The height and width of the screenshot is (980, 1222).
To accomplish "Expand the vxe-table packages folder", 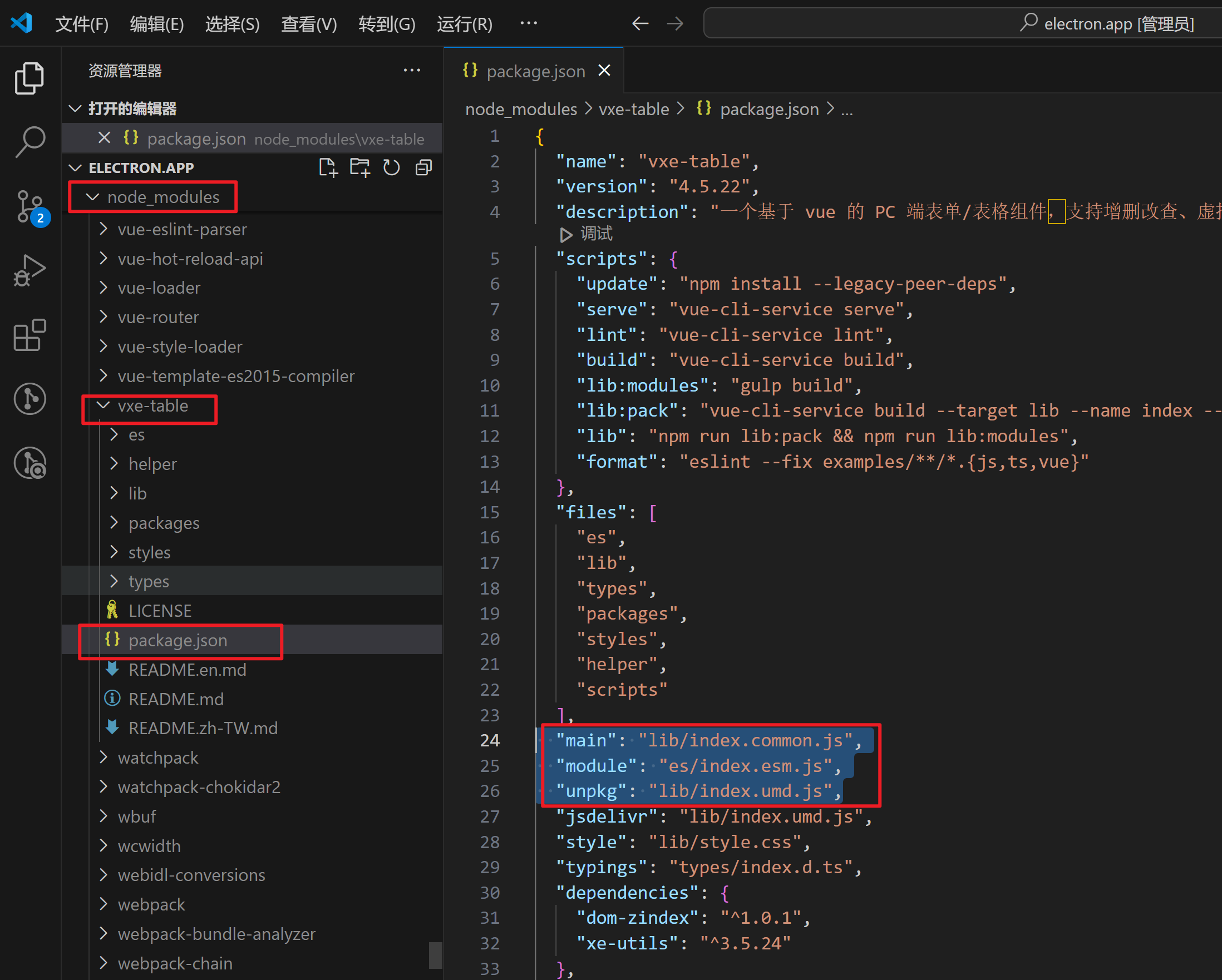I will click(x=163, y=522).
